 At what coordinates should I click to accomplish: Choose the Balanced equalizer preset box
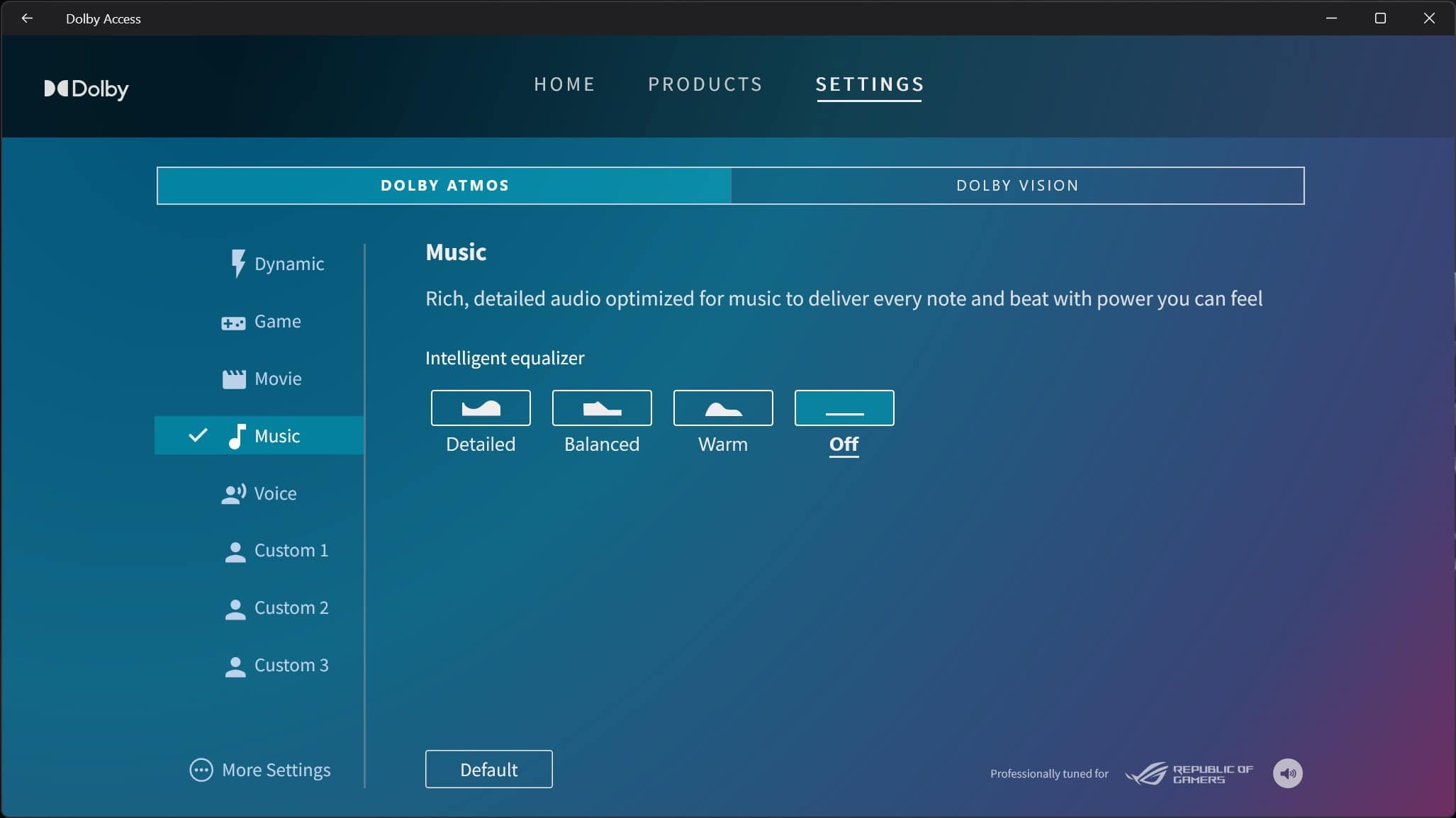pos(602,408)
